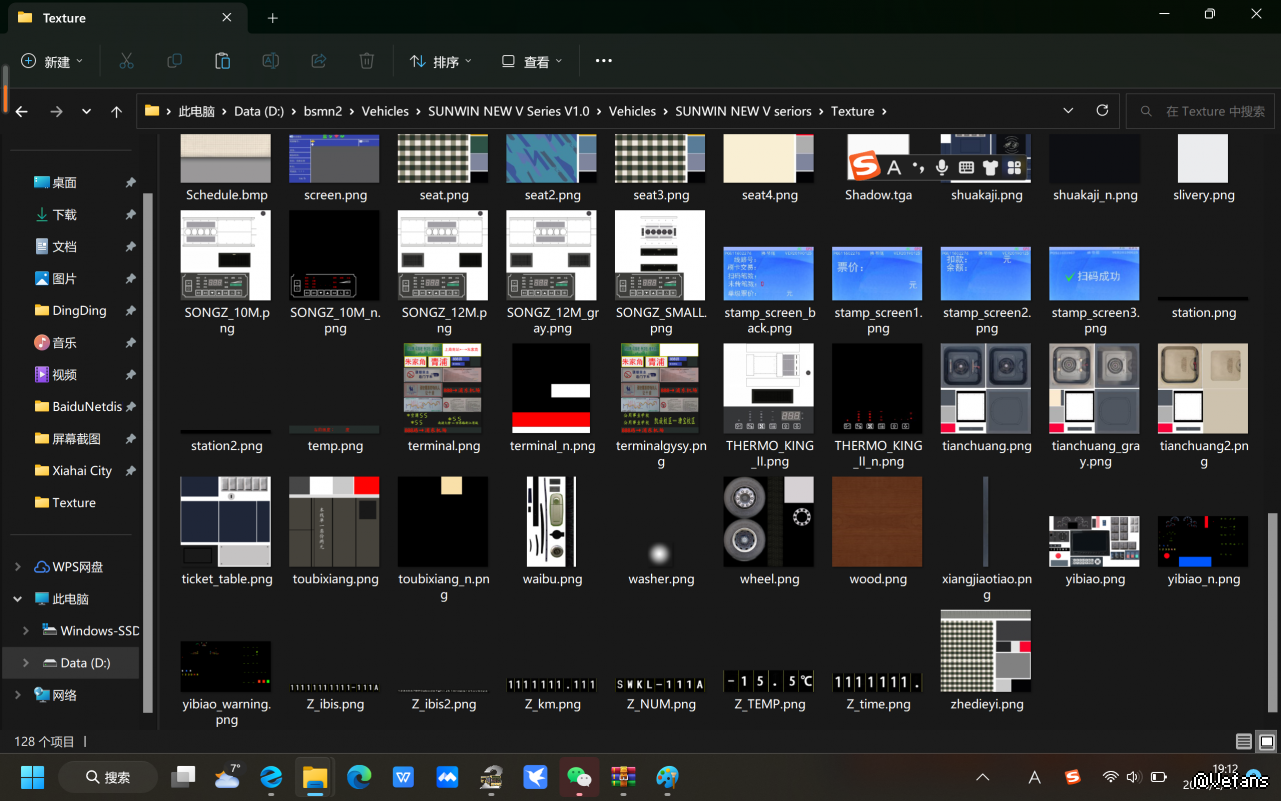Refresh the current folder view
The width and height of the screenshot is (1281, 801).
coord(1102,111)
